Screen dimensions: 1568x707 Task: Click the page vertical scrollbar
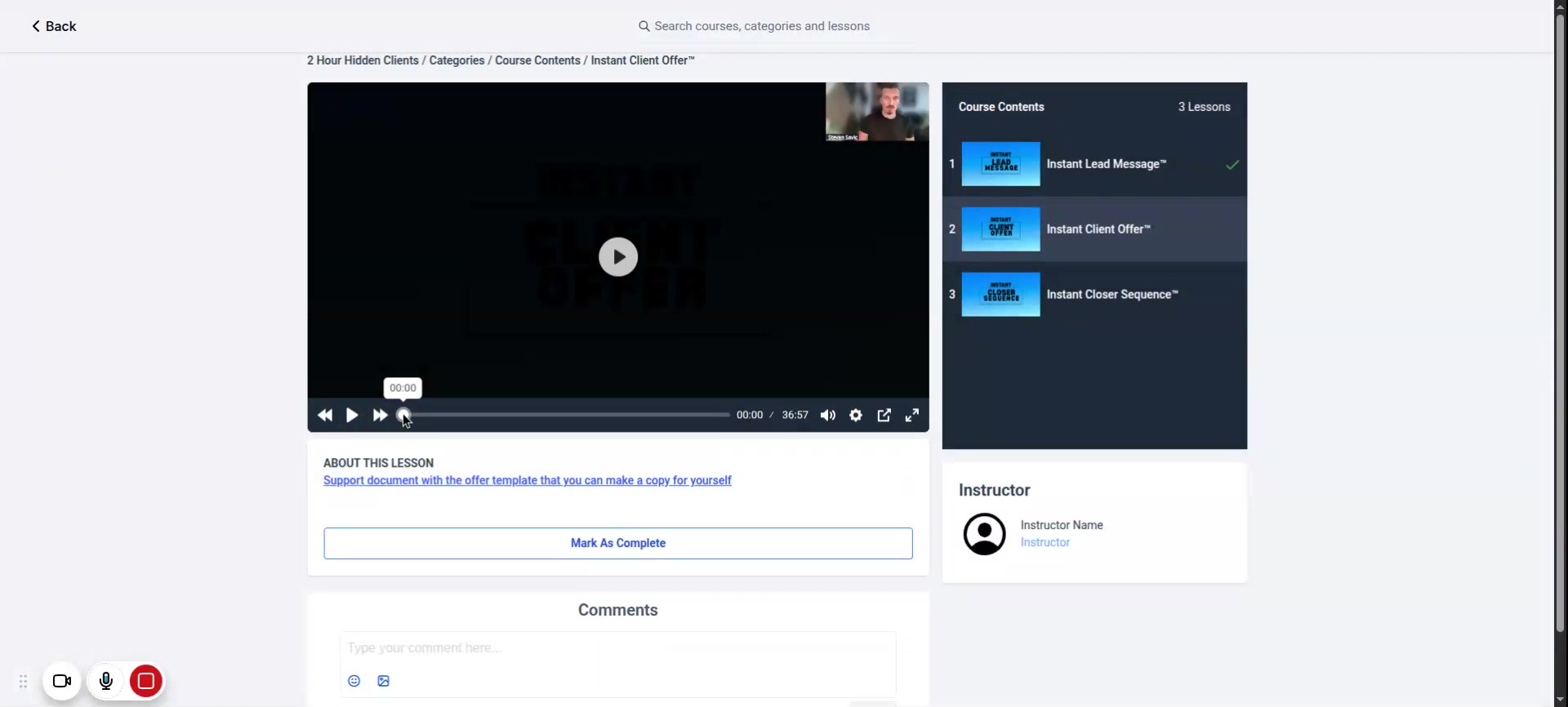coord(1561,323)
